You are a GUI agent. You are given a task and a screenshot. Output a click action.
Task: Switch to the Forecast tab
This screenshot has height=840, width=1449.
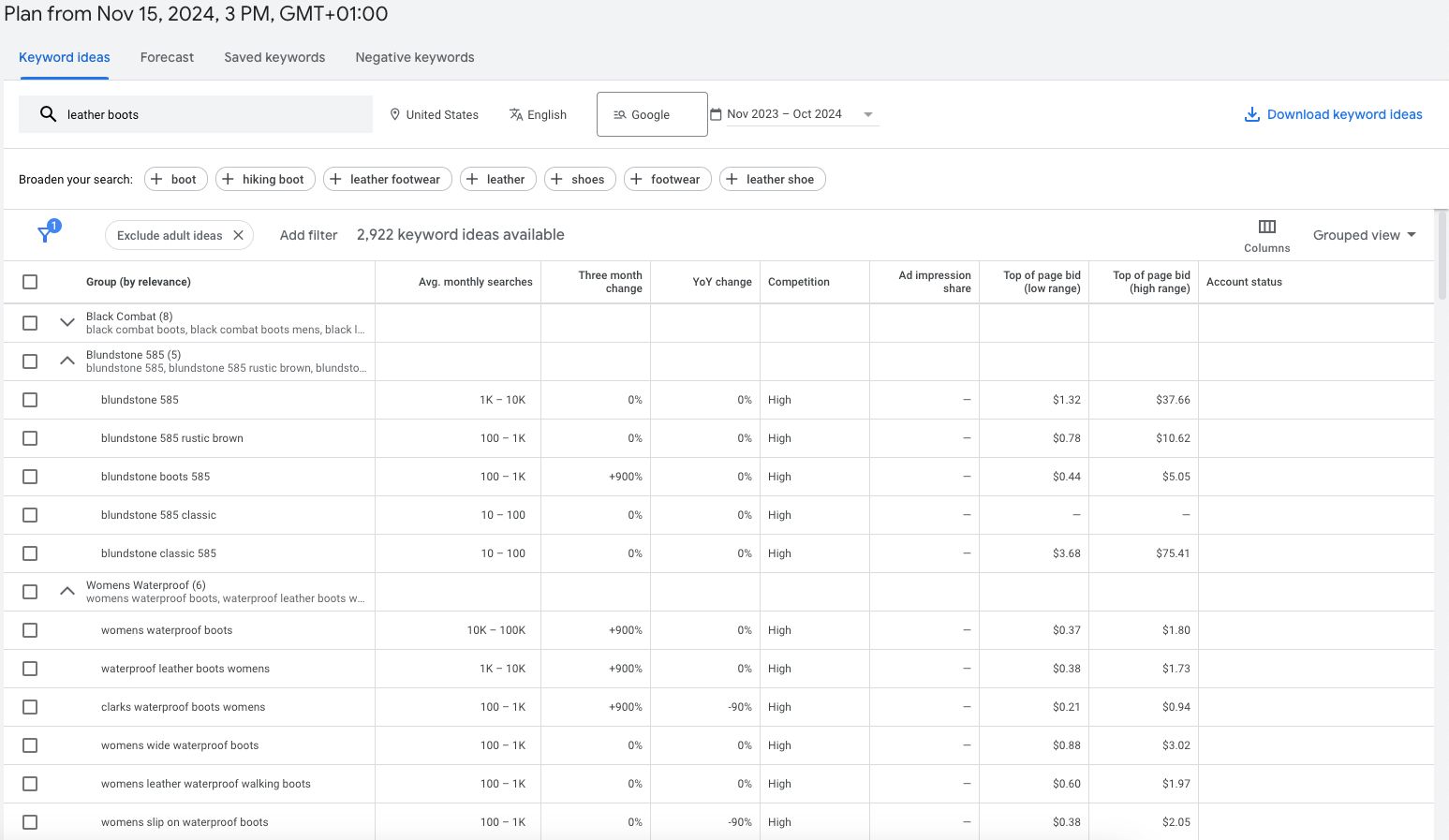pyautogui.click(x=167, y=57)
